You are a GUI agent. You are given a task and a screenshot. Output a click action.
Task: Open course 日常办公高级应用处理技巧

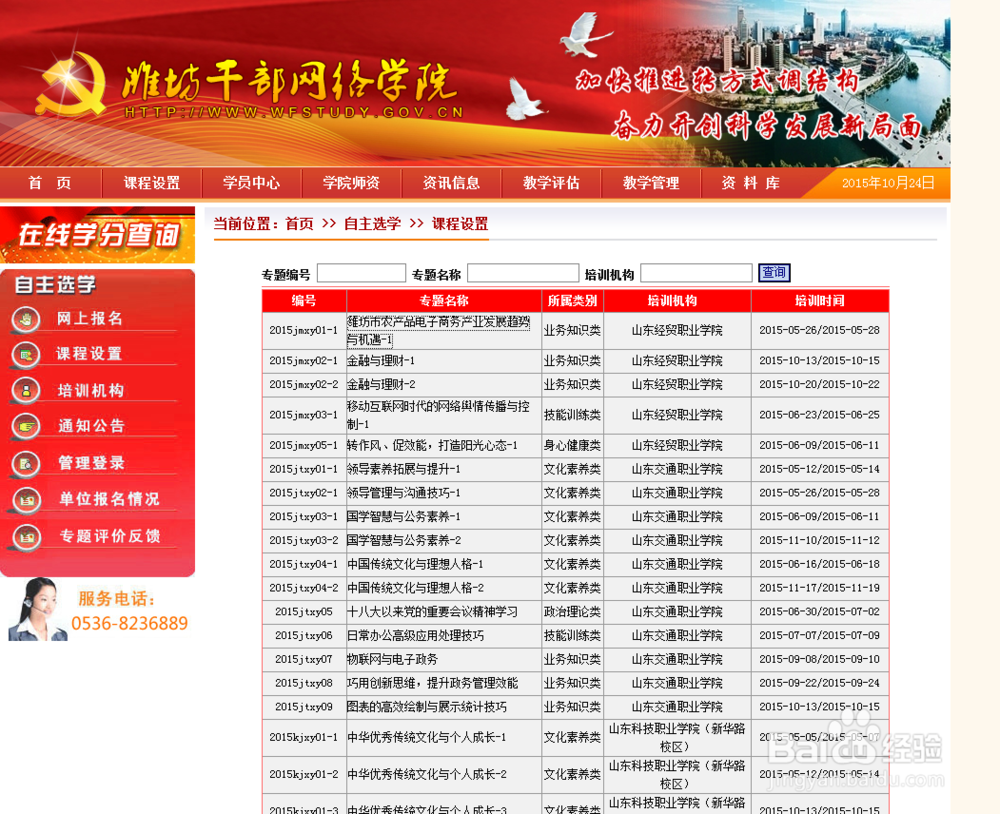pos(415,636)
